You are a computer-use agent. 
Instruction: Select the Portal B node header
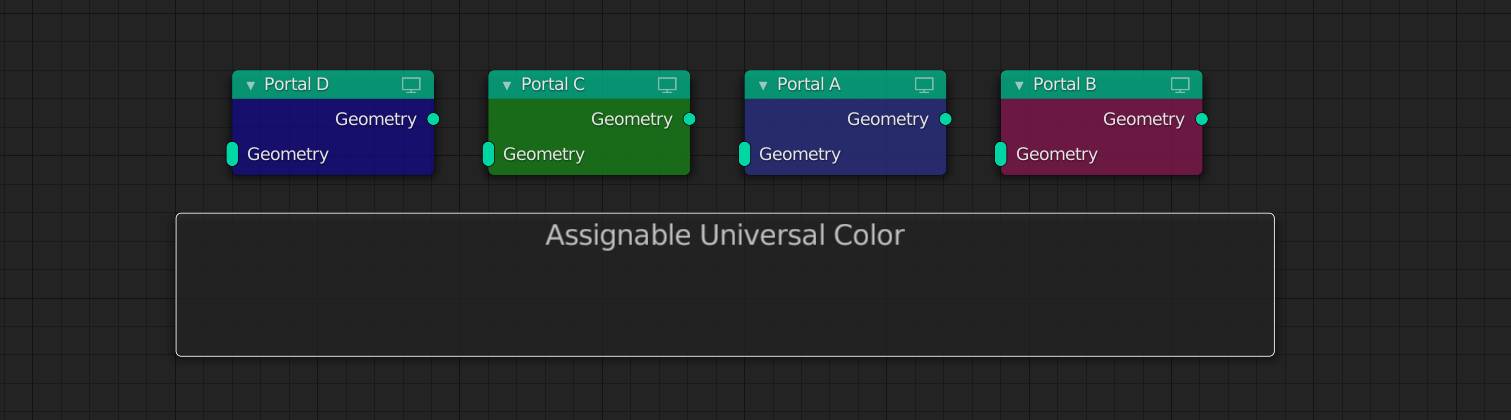pos(1101,85)
